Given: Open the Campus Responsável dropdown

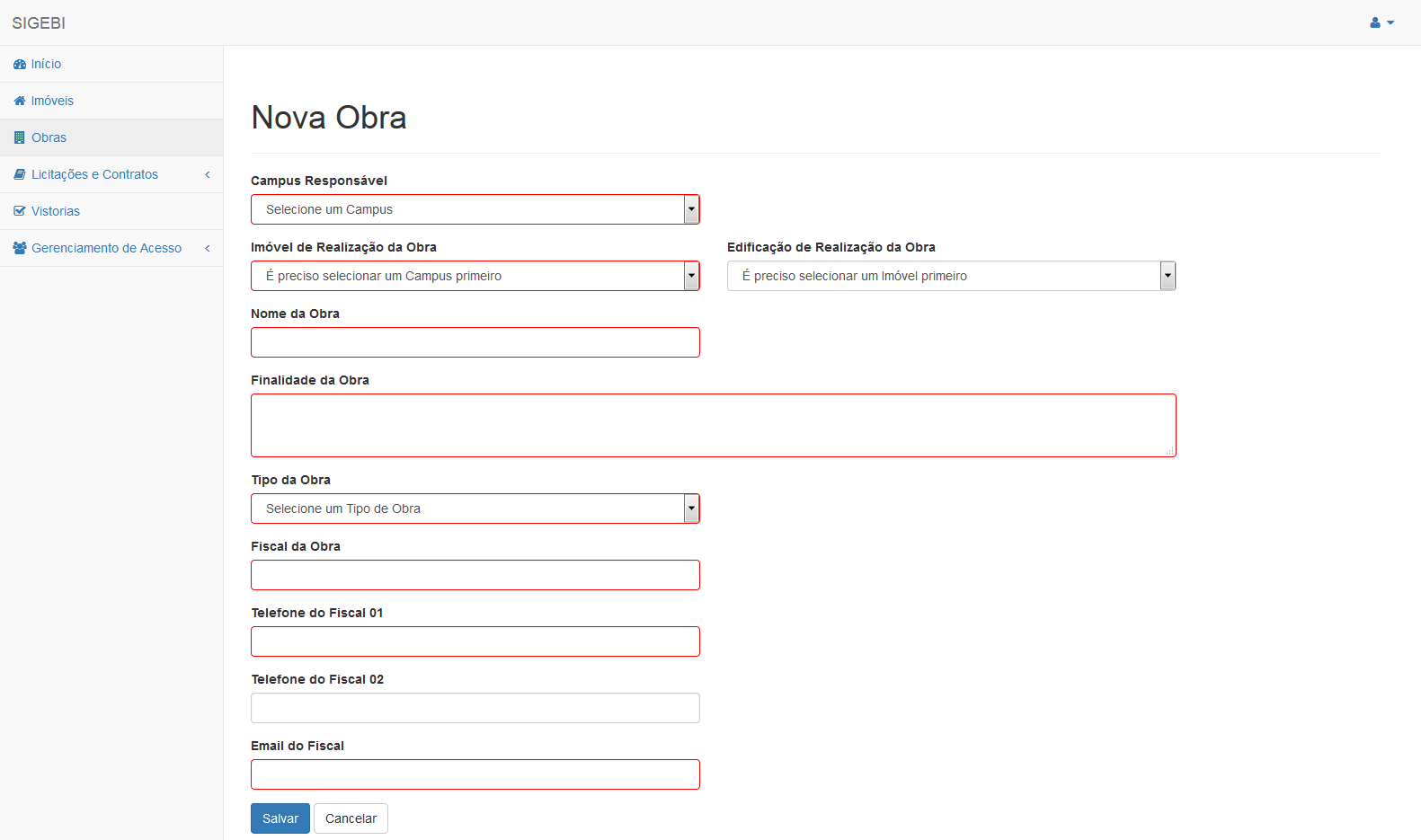Looking at the screenshot, I should [x=475, y=209].
